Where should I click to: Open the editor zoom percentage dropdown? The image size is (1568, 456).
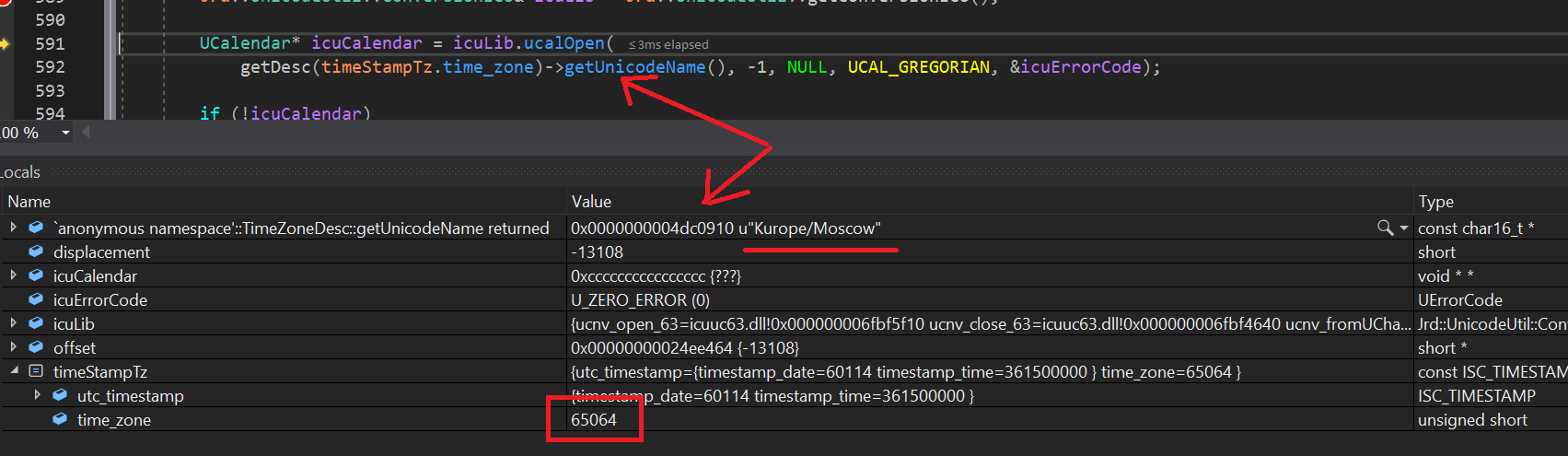65,133
